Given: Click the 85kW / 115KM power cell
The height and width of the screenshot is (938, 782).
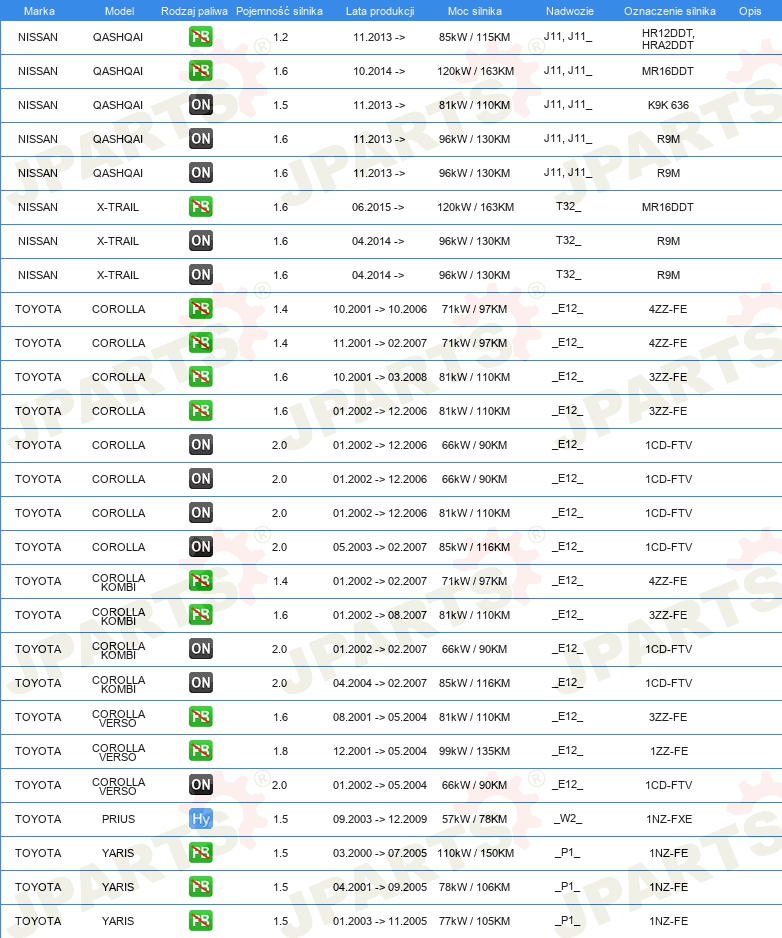Looking at the screenshot, I should (x=474, y=37).
